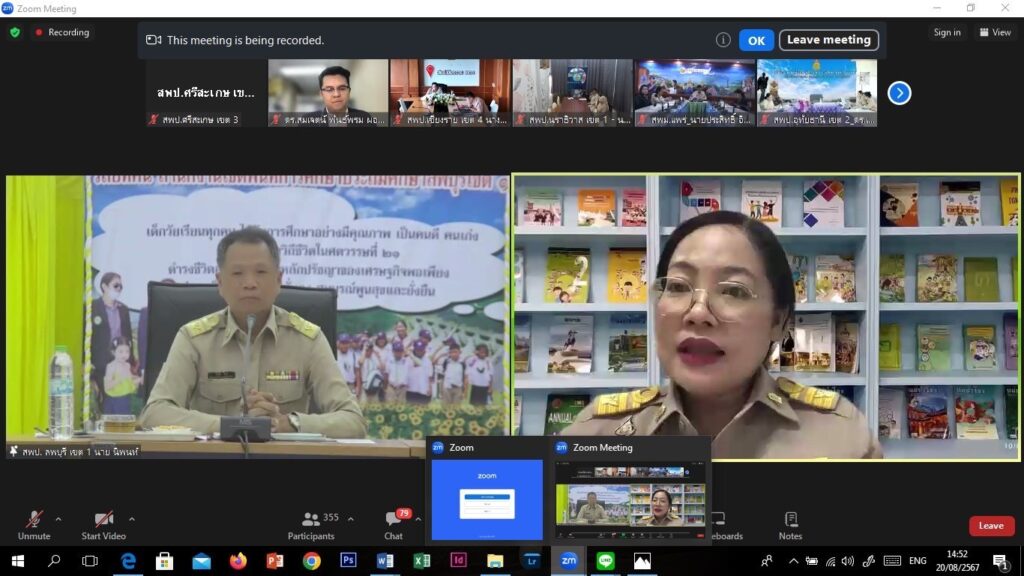This screenshot has height=576, width=1024.
Task: Open the Notes panel
Action: click(790, 524)
